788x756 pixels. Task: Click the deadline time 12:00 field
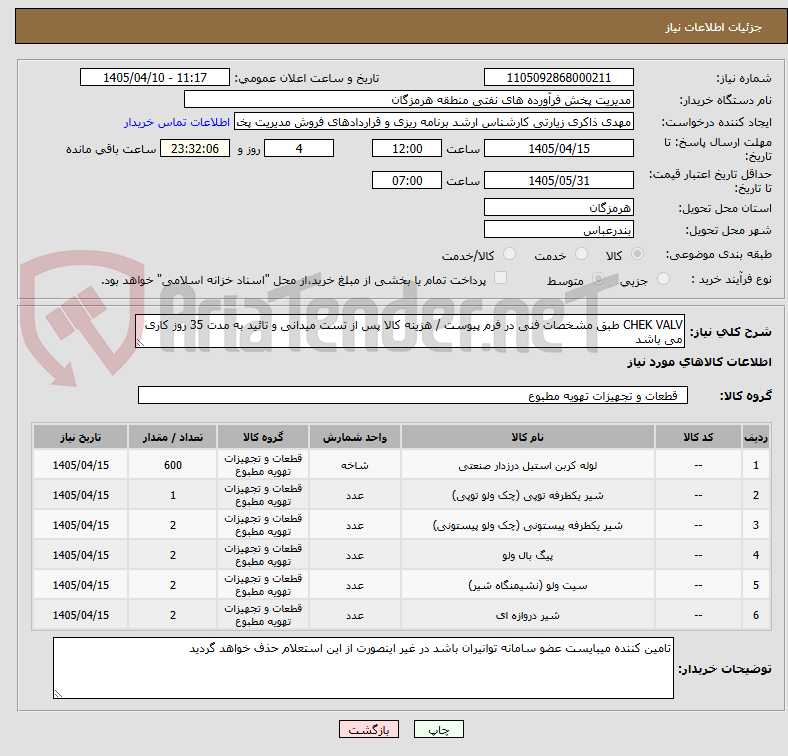pyautogui.click(x=407, y=148)
